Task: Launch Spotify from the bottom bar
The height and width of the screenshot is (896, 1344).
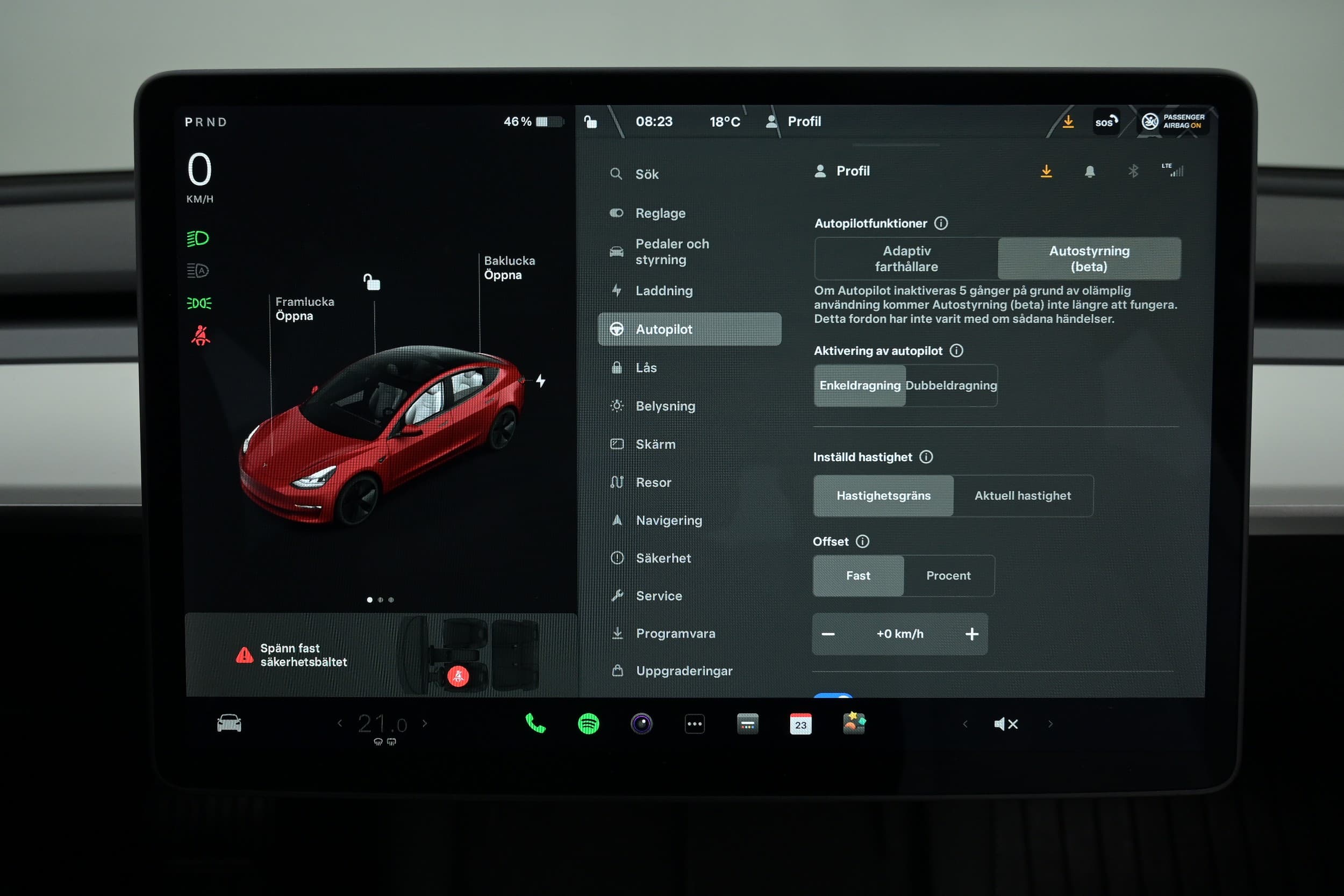Action: [x=588, y=724]
